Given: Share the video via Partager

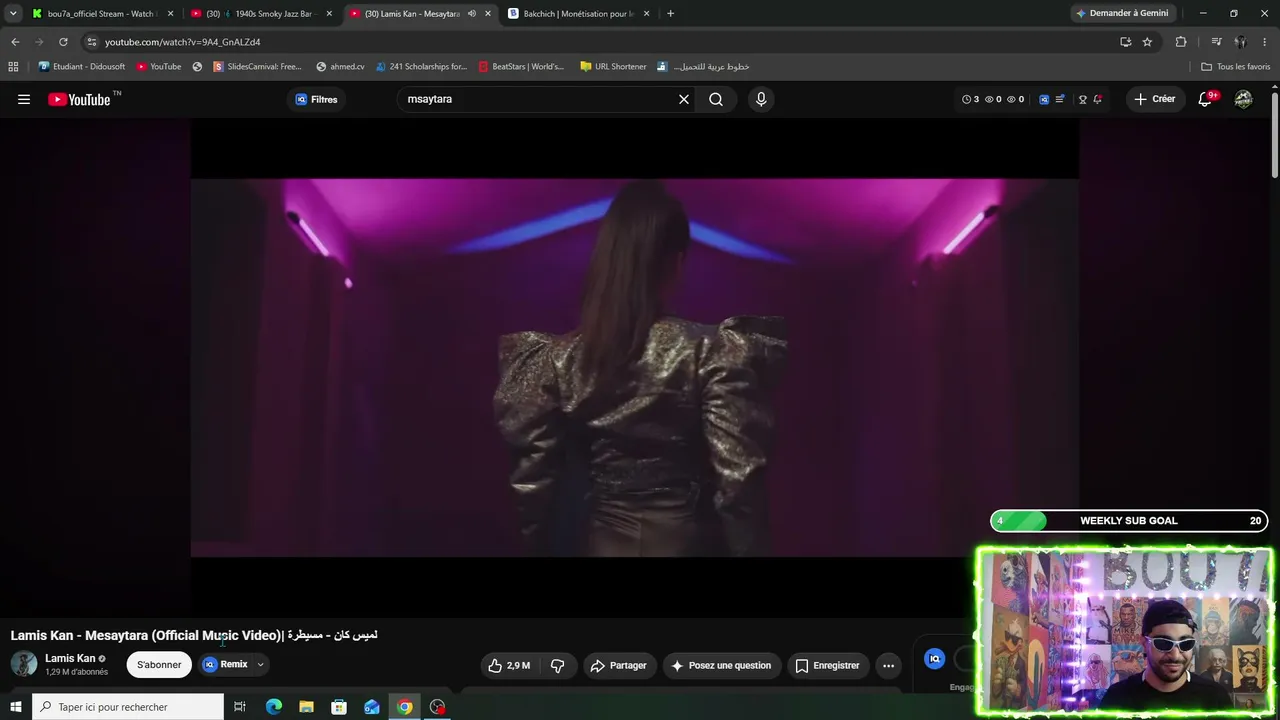Looking at the screenshot, I should (618, 665).
